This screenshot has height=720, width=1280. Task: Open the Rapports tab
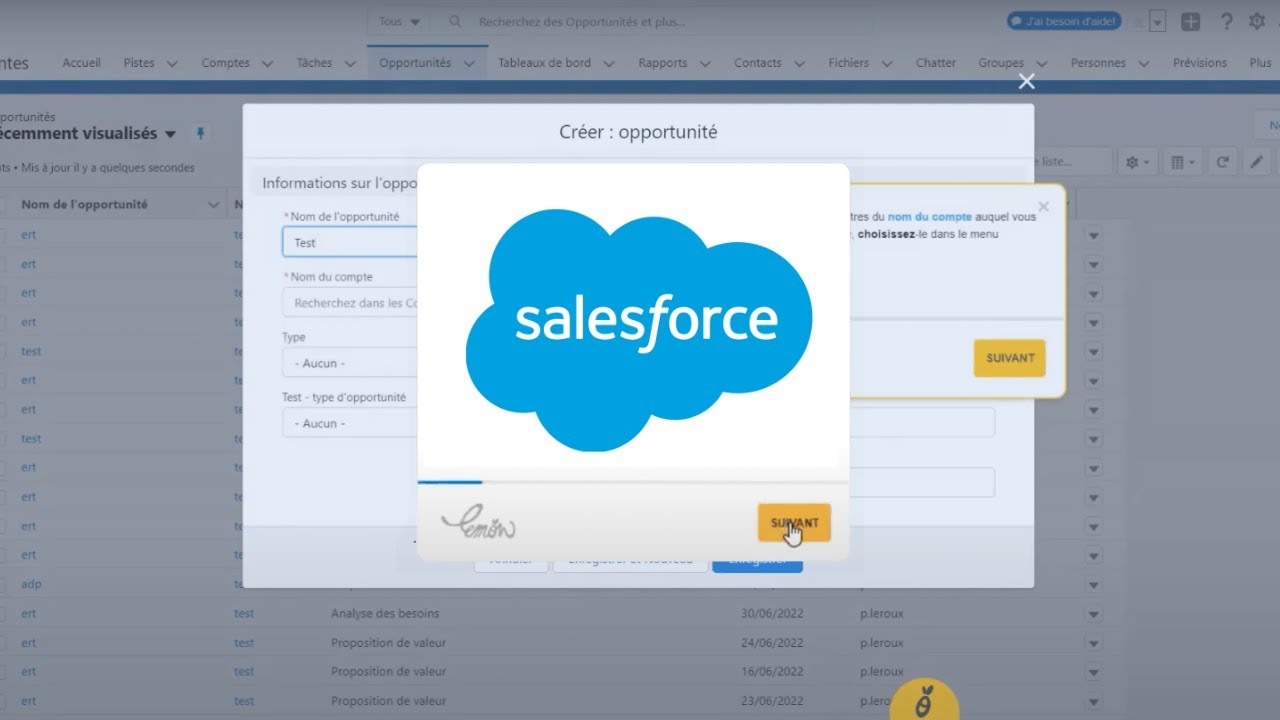(x=662, y=63)
